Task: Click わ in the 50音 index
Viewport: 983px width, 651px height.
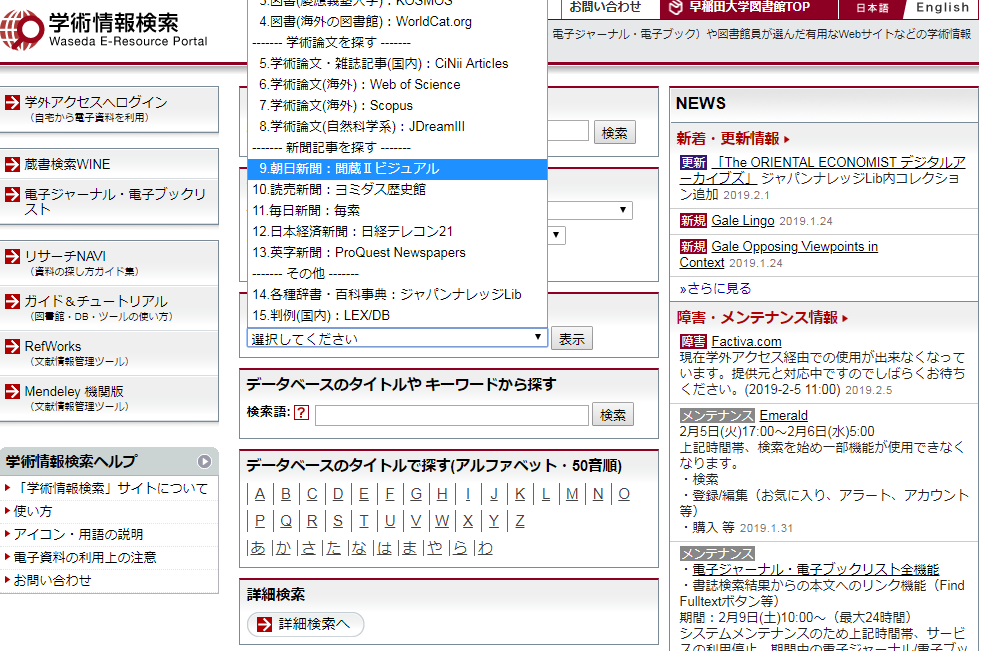Action: coord(485,548)
